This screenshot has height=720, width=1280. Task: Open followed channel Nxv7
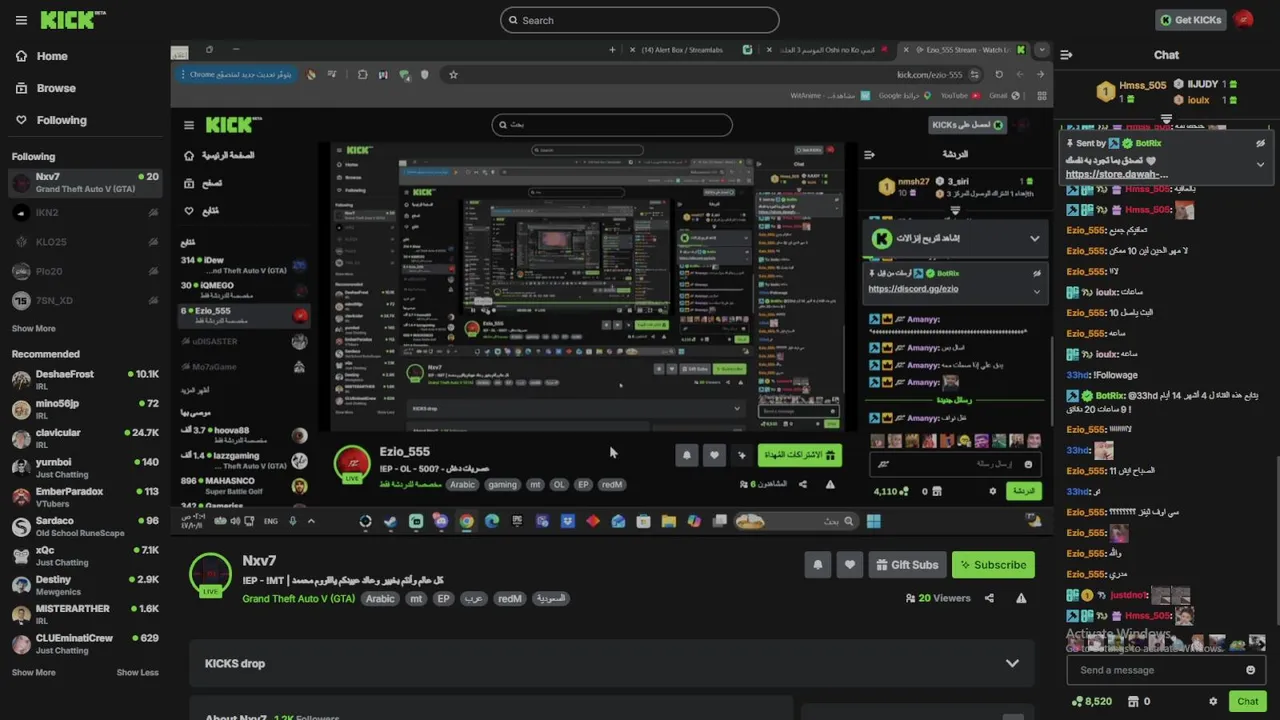point(85,183)
